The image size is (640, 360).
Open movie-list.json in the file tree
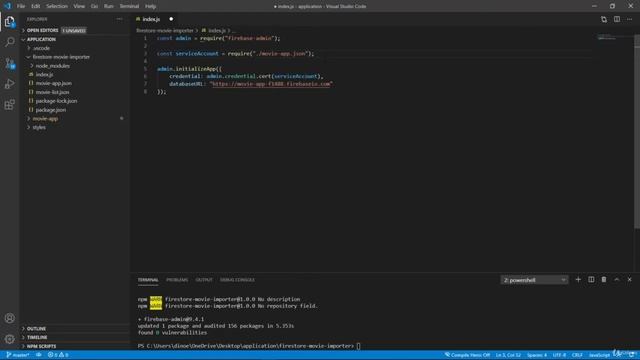coord(52,92)
